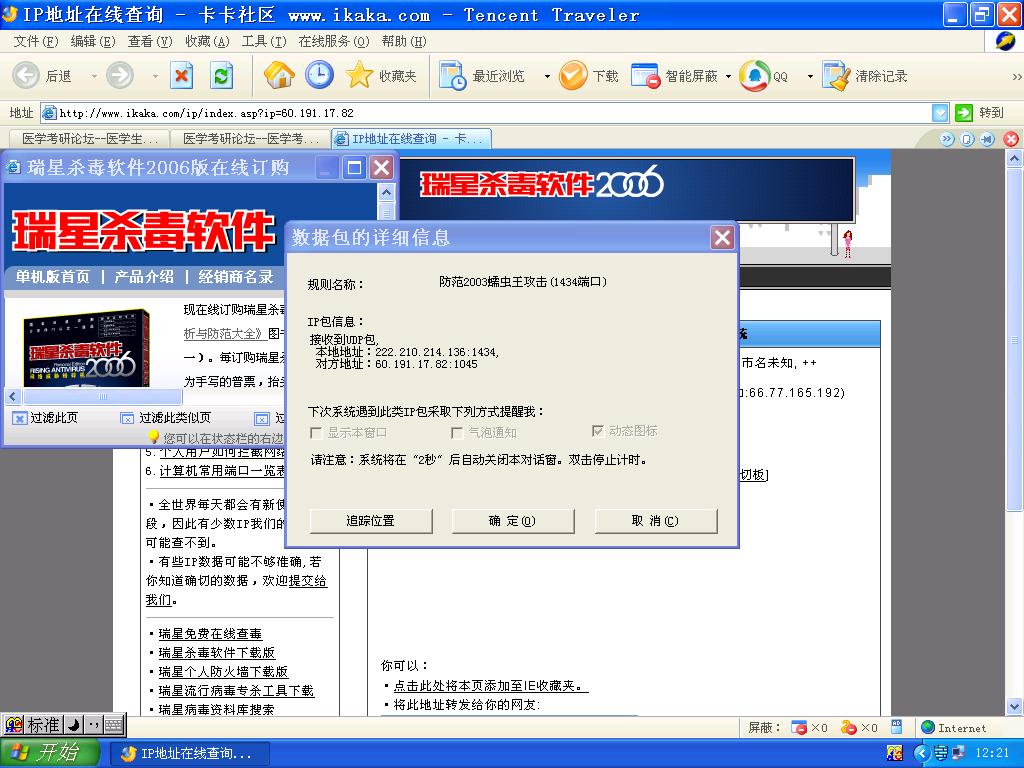Screen dimensions: 1024x768
Task: Click 过滤此类似页 in popup
Action: 166,418
